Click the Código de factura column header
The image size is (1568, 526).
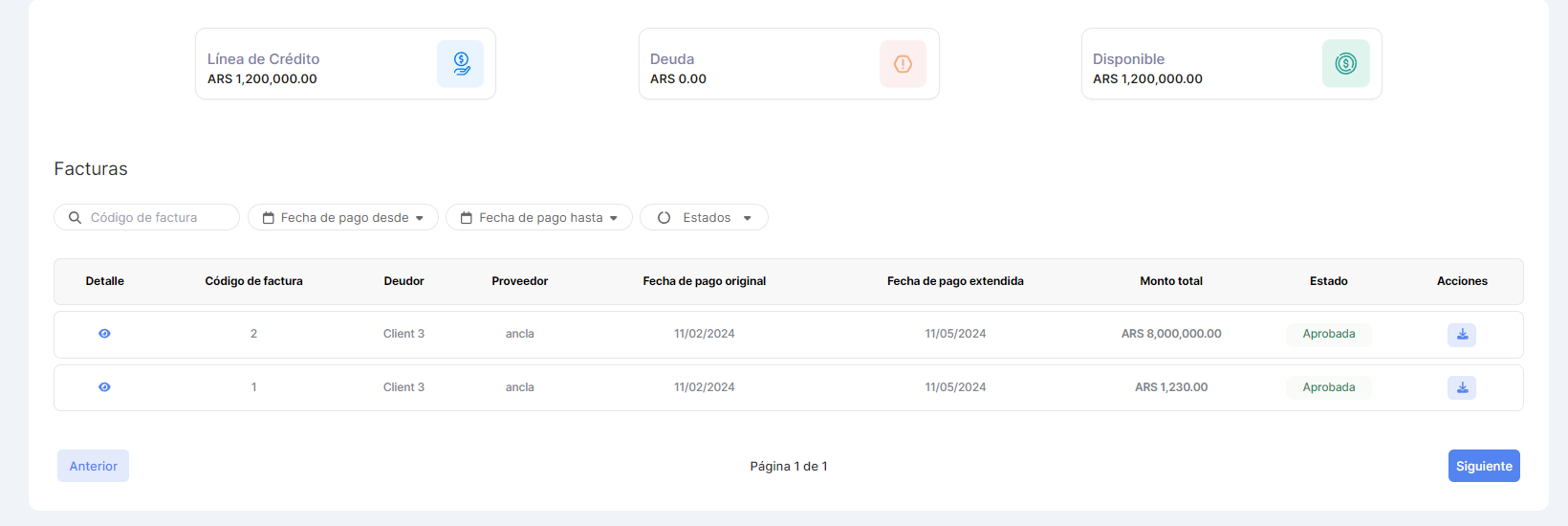(x=253, y=281)
